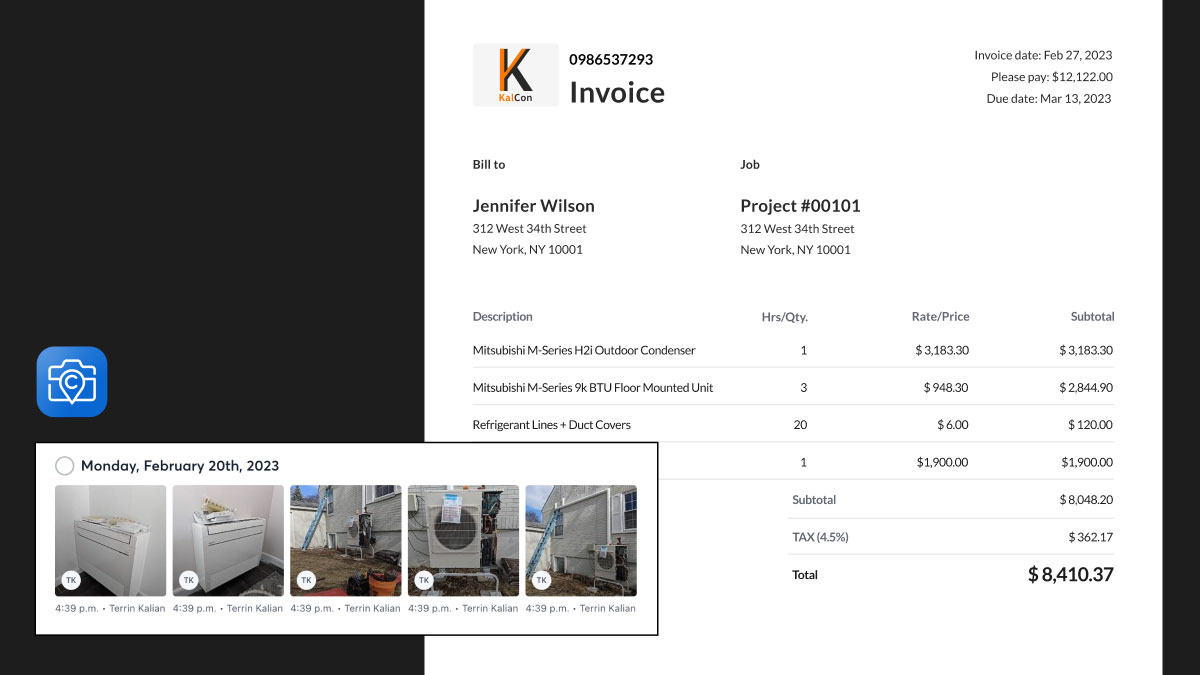Viewport: 1200px width, 675px height.
Task: Click the Project #00101 job title
Action: [800, 206]
